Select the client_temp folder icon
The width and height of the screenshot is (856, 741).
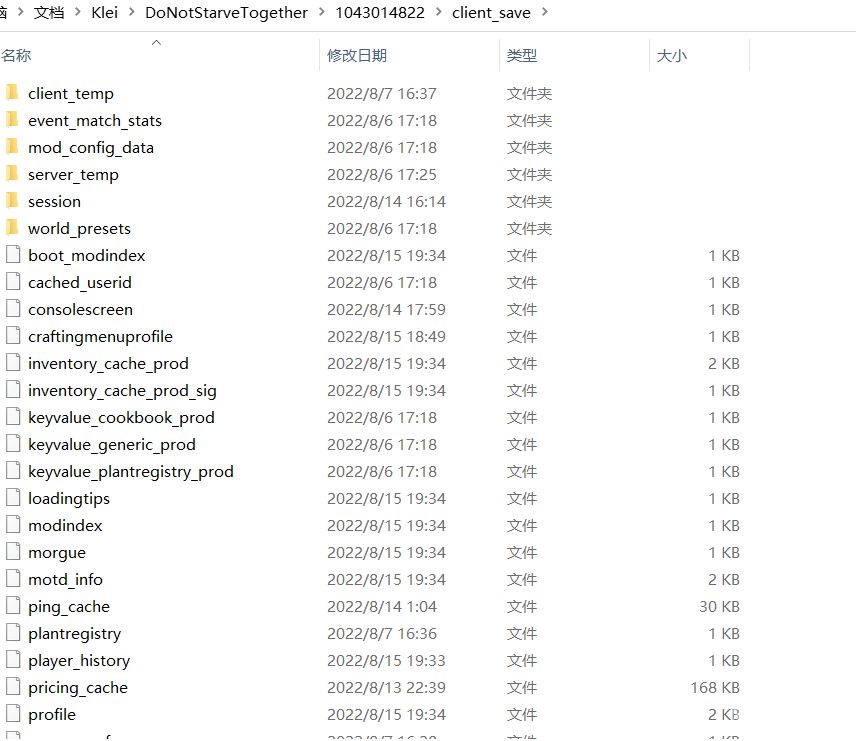click(13, 93)
